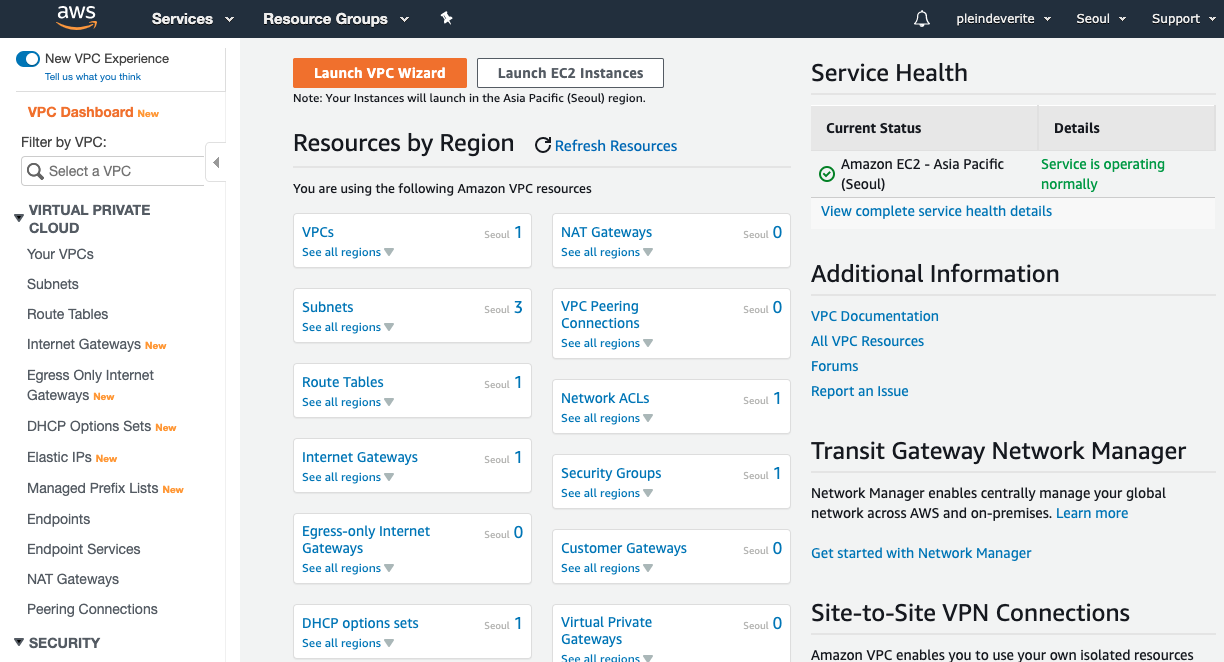The image size is (1224, 662).
Task: Click the AWS logo home icon
Action: [x=76, y=17]
